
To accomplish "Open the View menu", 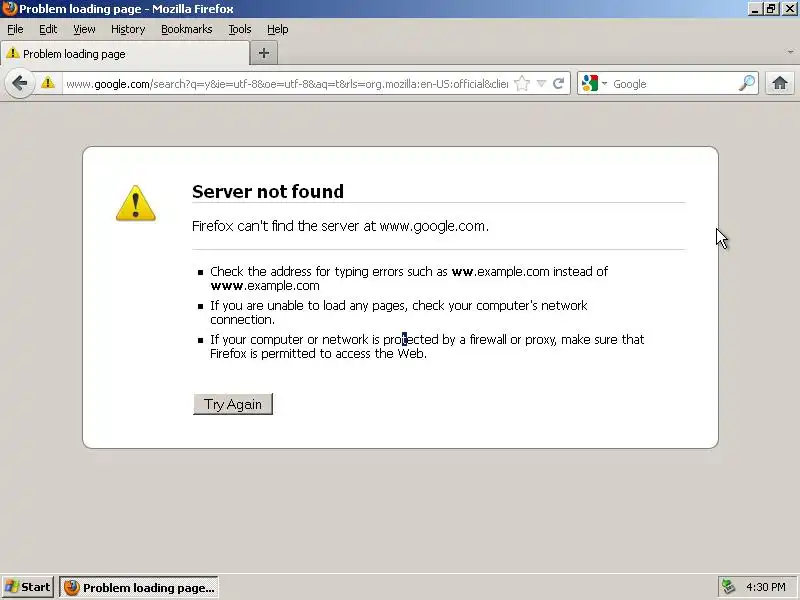I will tap(84, 30).
